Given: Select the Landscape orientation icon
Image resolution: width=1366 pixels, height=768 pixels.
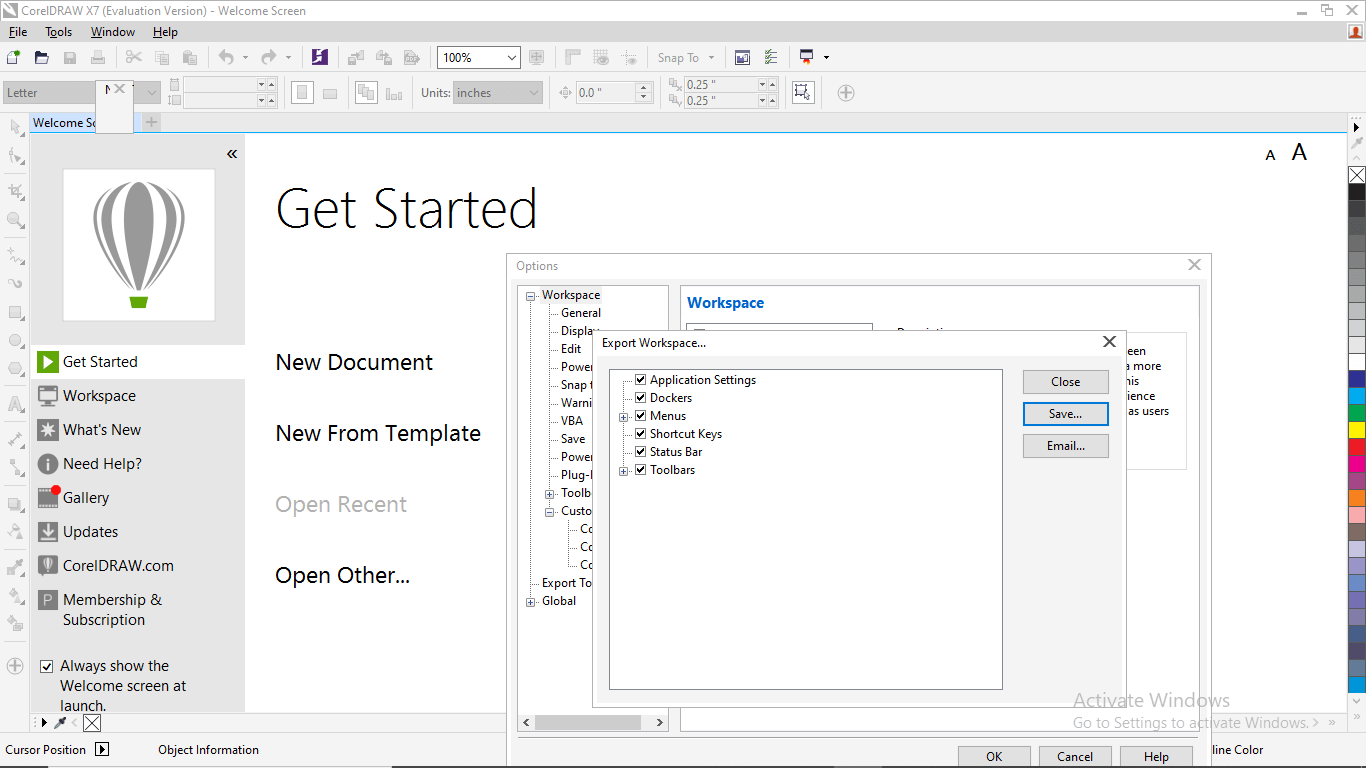Looking at the screenshot, I should coord(330,93).
